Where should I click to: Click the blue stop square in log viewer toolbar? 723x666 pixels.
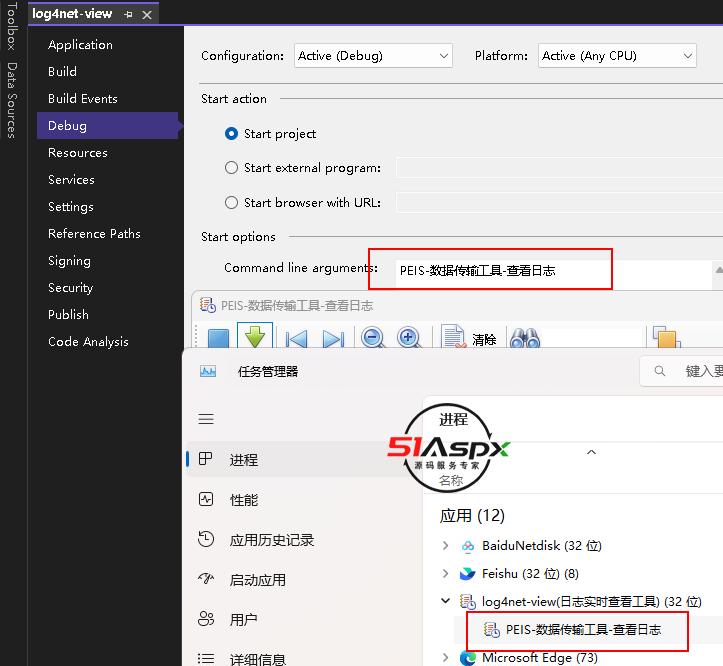pyautogui.click(x=218, y=338)
